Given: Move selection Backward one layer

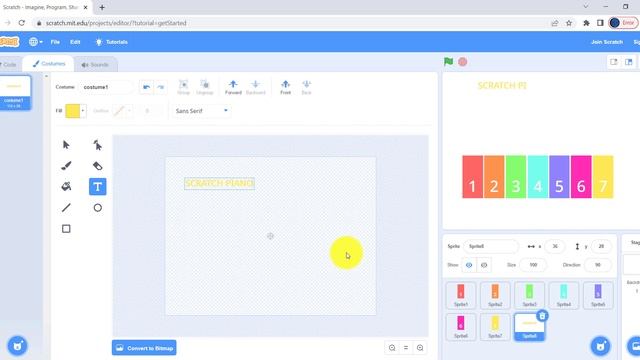Looking at the screenshot, I should tap(256, 87).
